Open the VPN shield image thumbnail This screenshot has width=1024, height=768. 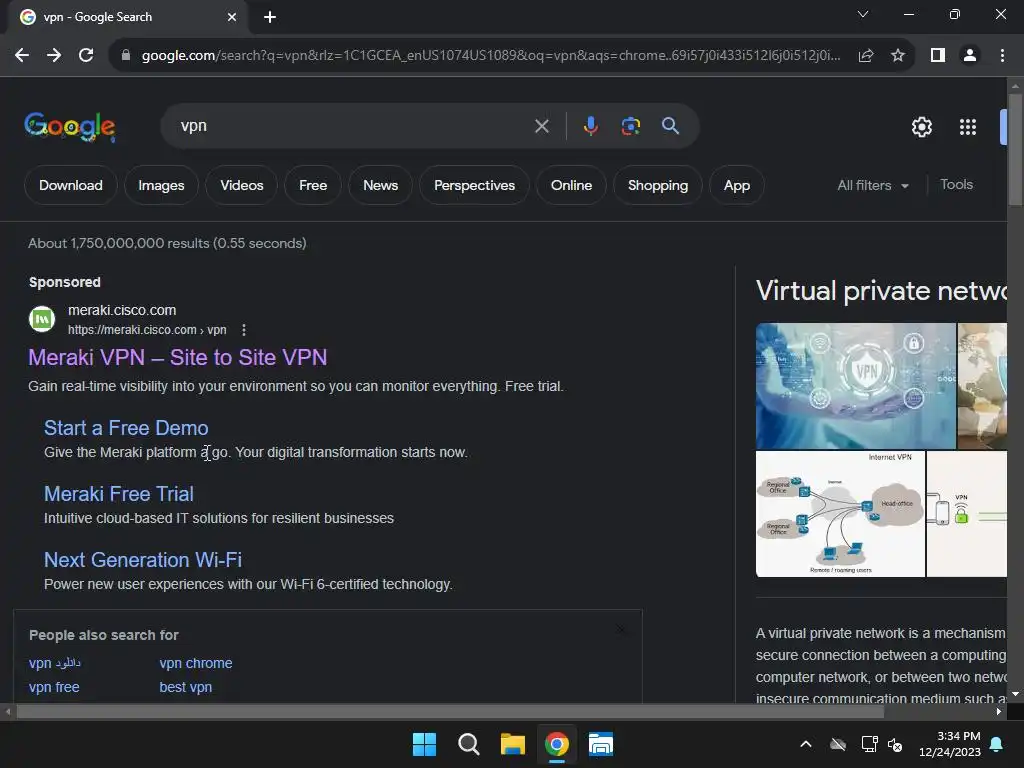coord(856,386)
